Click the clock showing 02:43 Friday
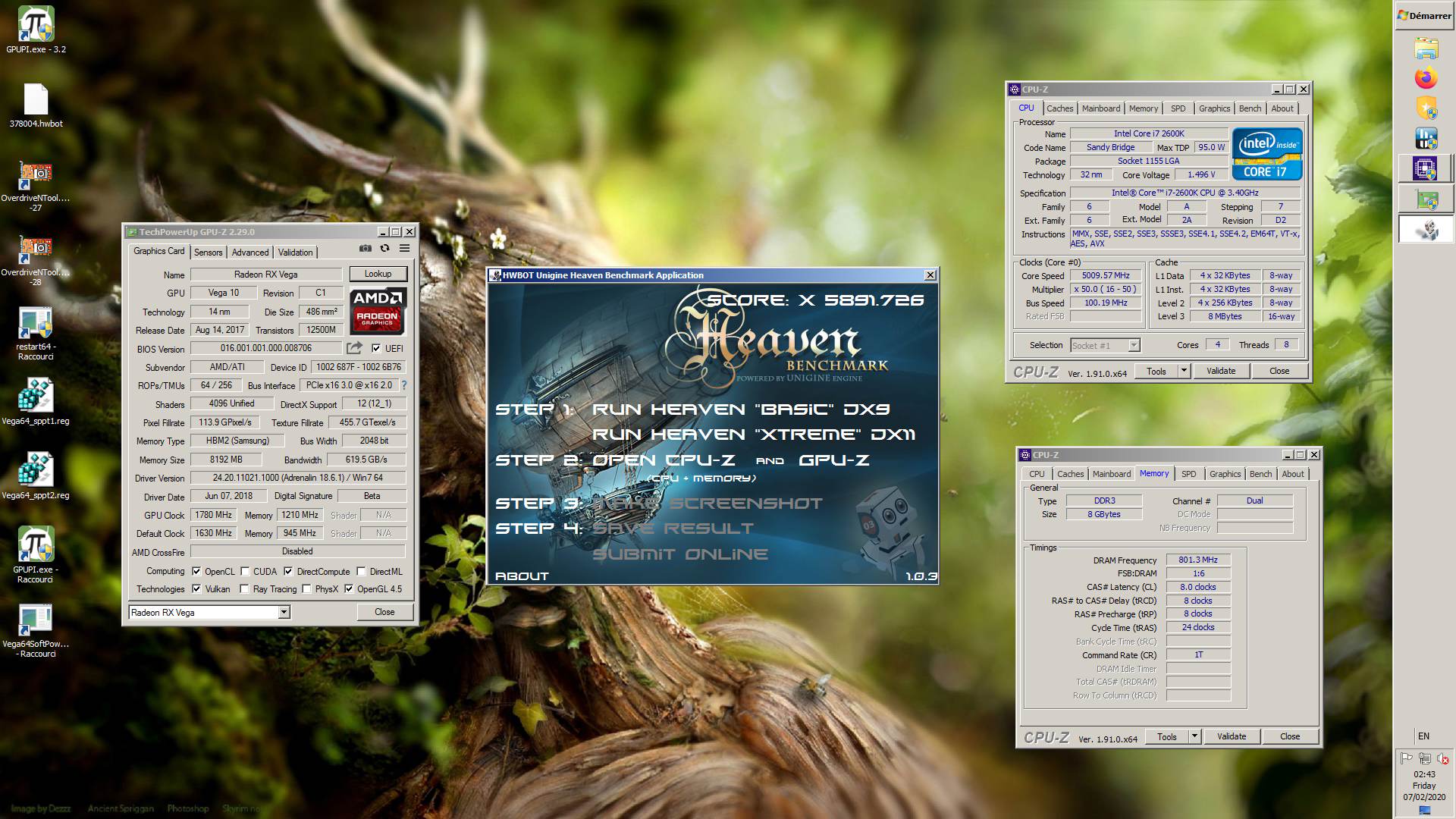The height and width of the screenshot is (819, 1456). tap(1424, 786)
